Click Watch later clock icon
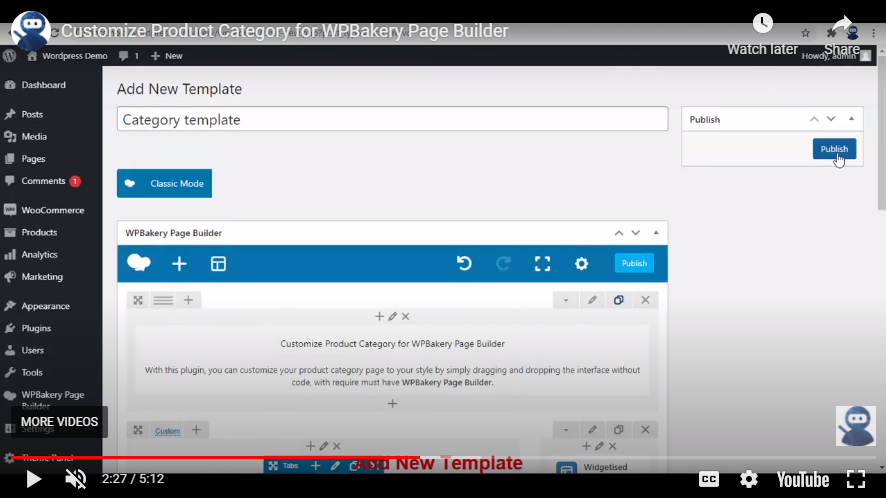This screenshot has width=886, height=498. tap(762, 23)
